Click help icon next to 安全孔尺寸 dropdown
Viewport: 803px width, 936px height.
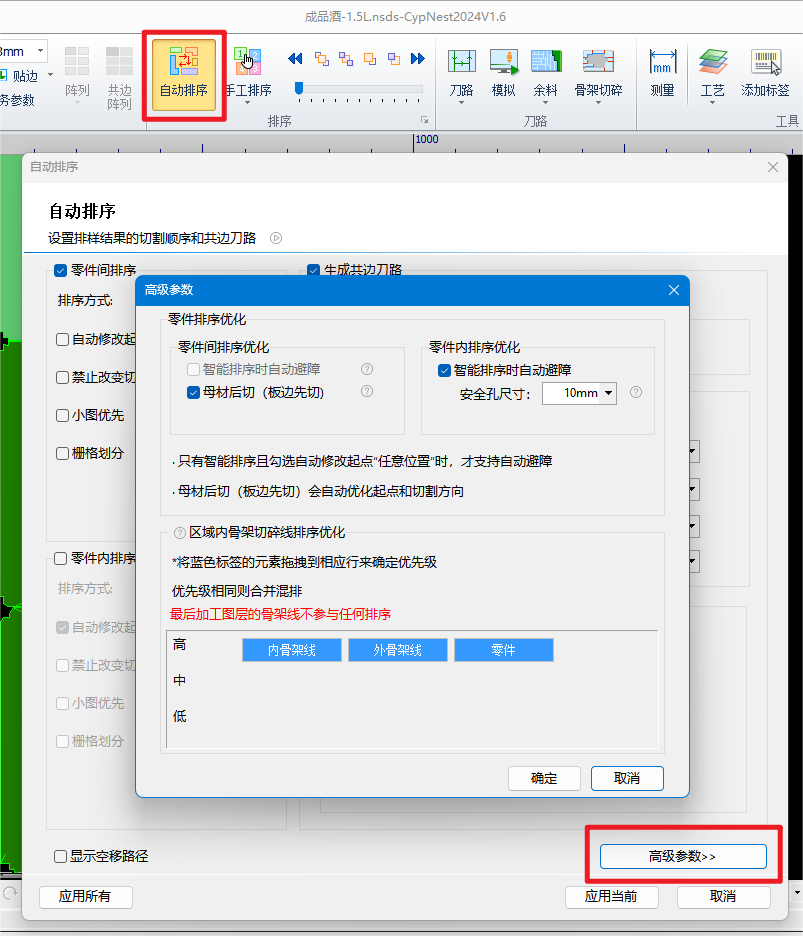click(x=636, y=392)
